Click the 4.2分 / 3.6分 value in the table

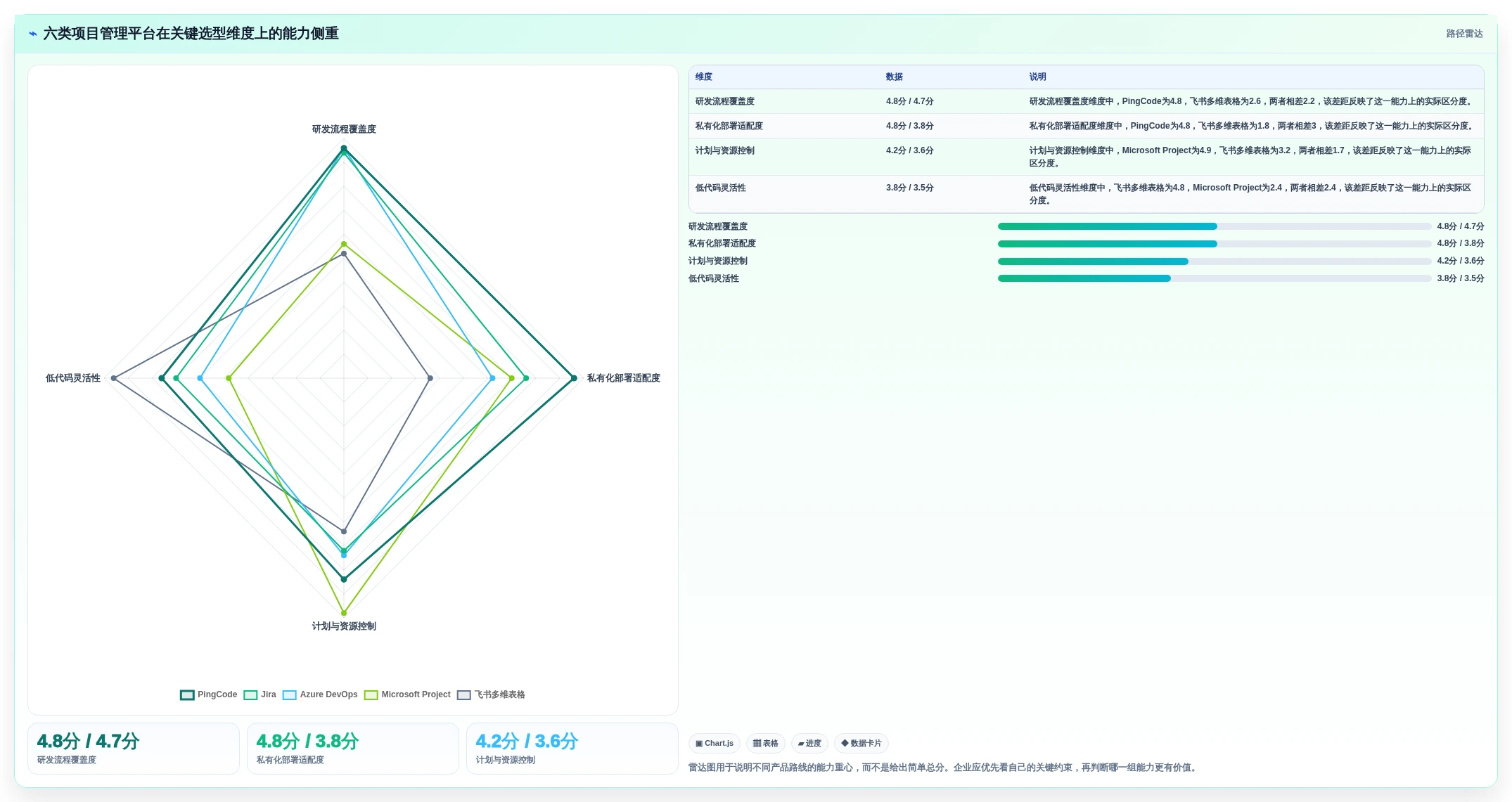pyautogui.click(x=910, y=150)
